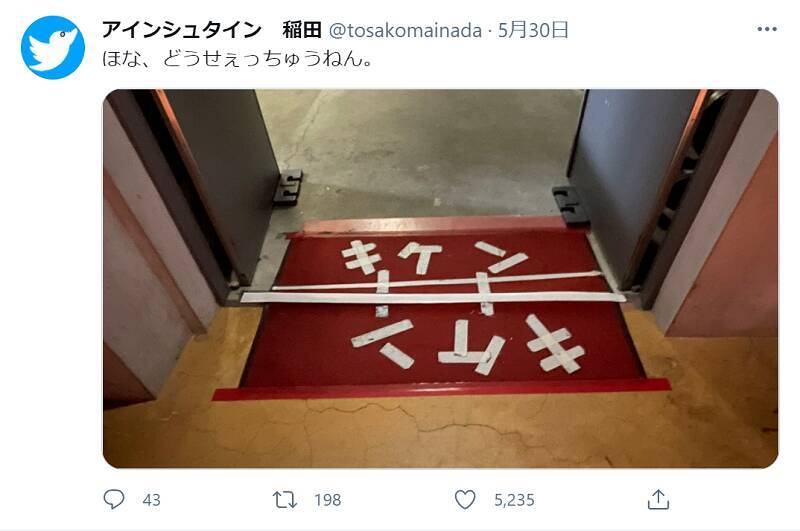Open the 5月30日 tweet timestamp link
This screenshot has width=800, height=531.
[533, 30]
